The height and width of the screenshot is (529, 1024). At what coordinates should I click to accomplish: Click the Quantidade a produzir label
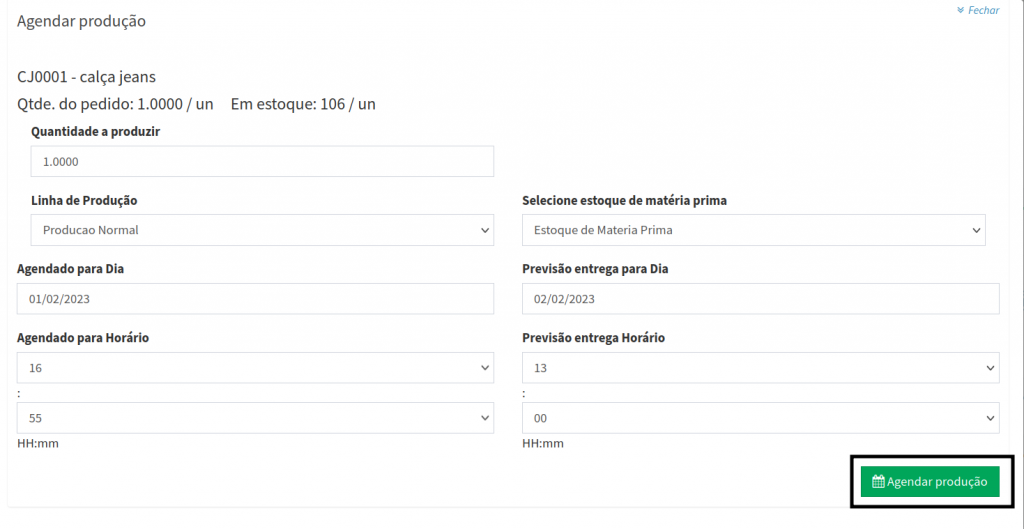pos(96,131)
